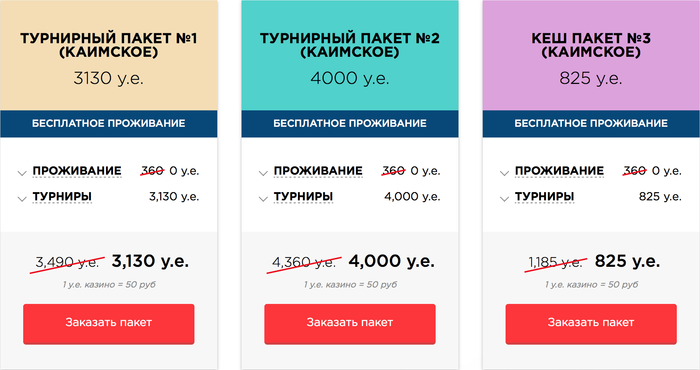Open Турниры link in Кеш пакет №3
The height and width of the screenshot is (370, 700).
(544, 197)
